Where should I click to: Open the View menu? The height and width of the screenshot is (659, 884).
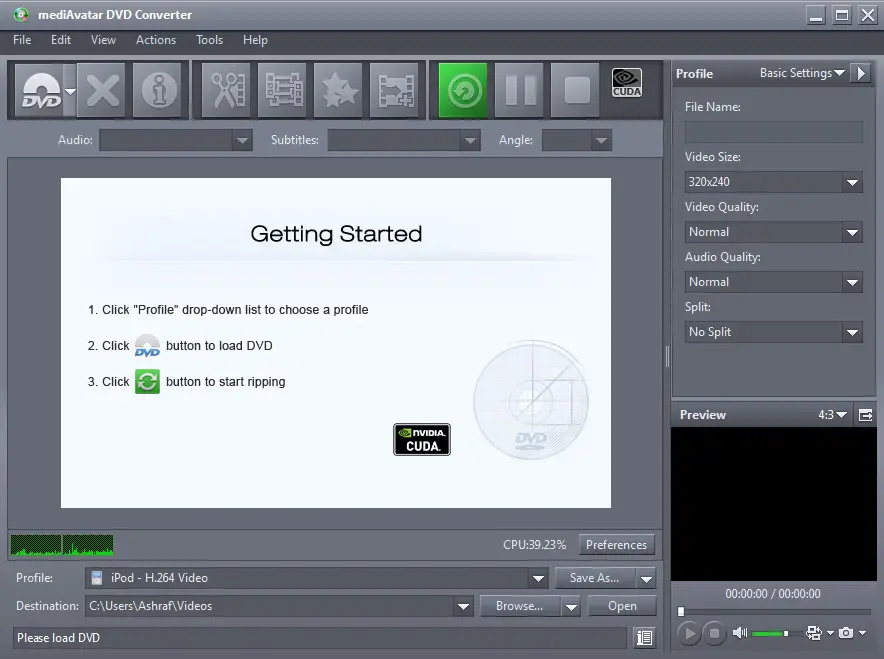click(x=103, y=40)
